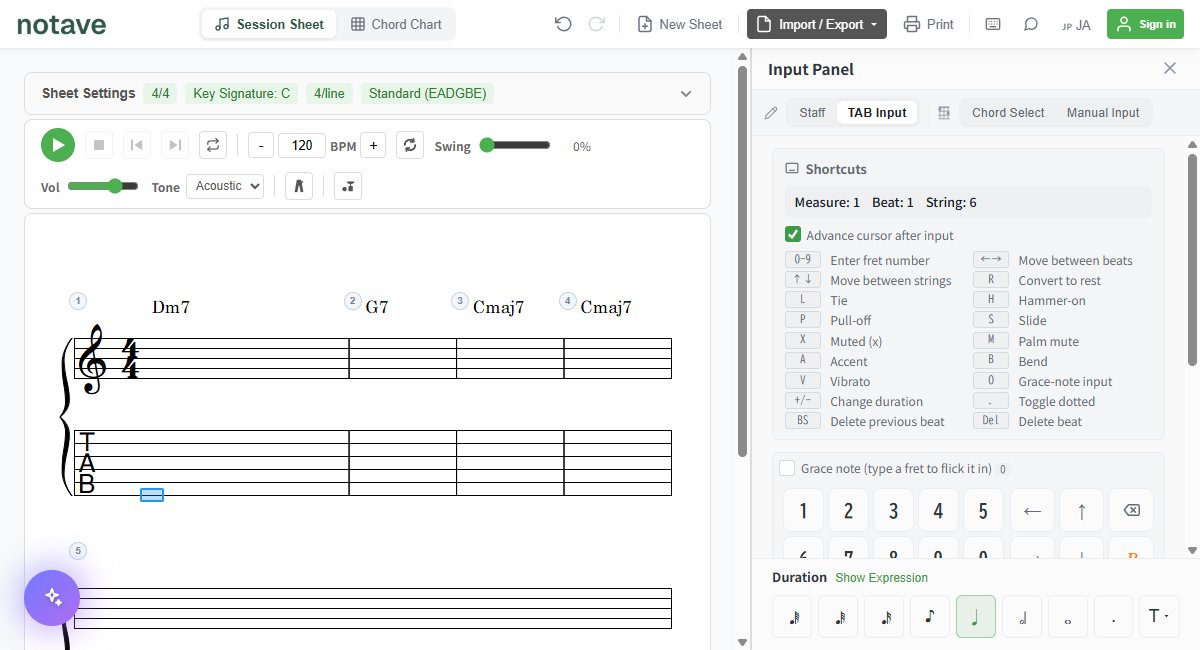Click the pencil note-input icon
This screenshot has width=1200, height=650.
(x=771, y=113)
